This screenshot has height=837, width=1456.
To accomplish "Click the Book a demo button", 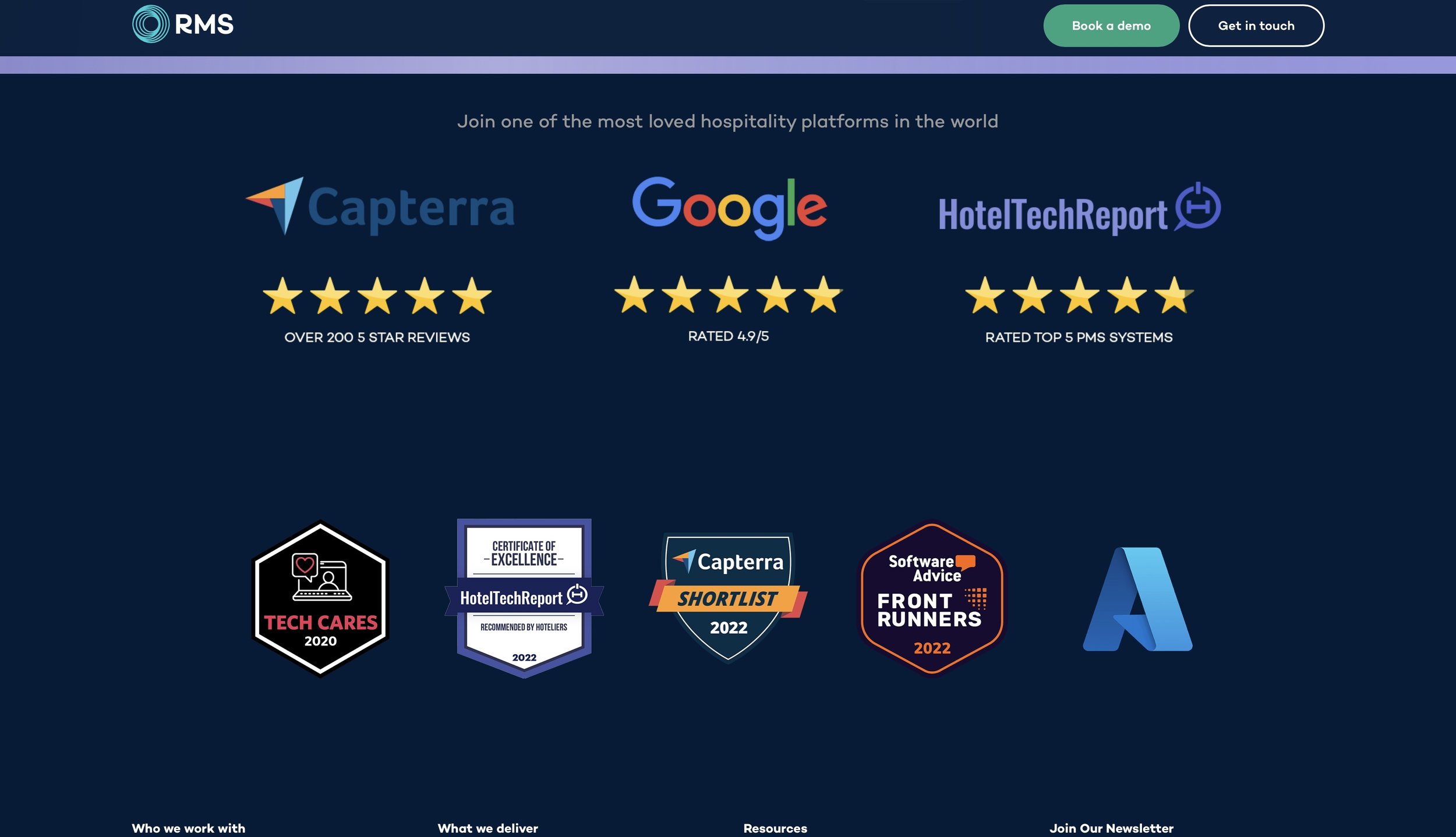I will click(x=1111, y=26).
